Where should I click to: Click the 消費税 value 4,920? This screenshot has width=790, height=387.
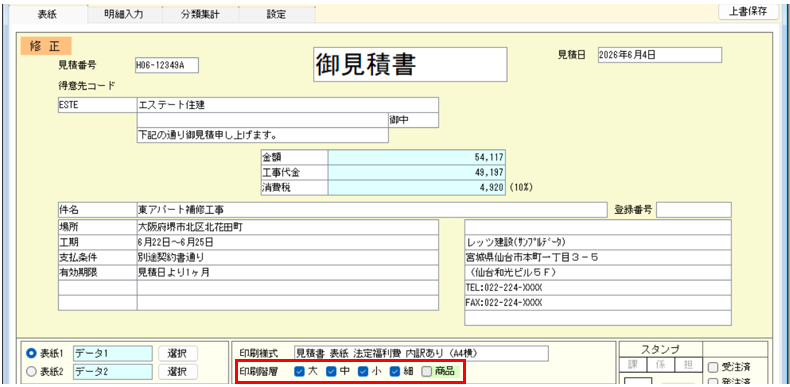(416, 187)
